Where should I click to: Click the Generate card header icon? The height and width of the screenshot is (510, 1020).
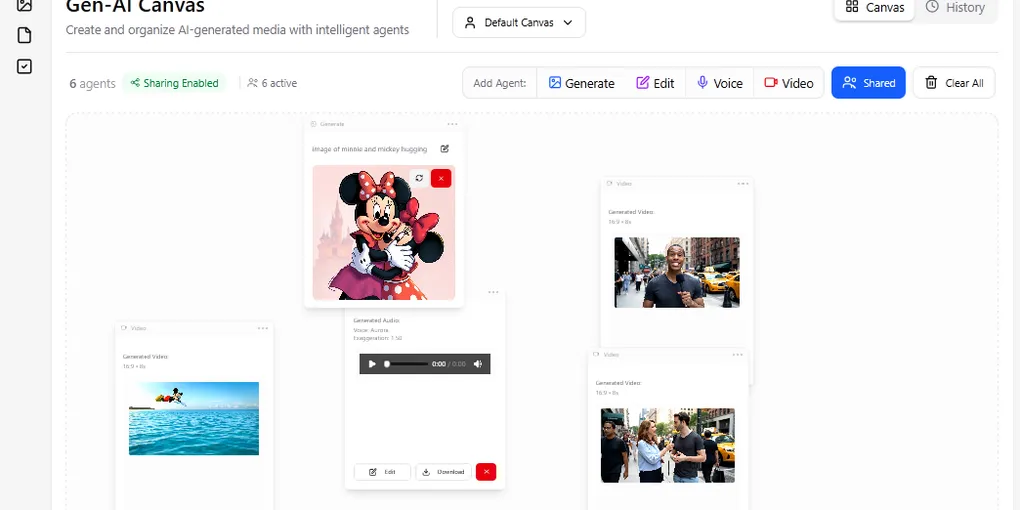[314, 124]
